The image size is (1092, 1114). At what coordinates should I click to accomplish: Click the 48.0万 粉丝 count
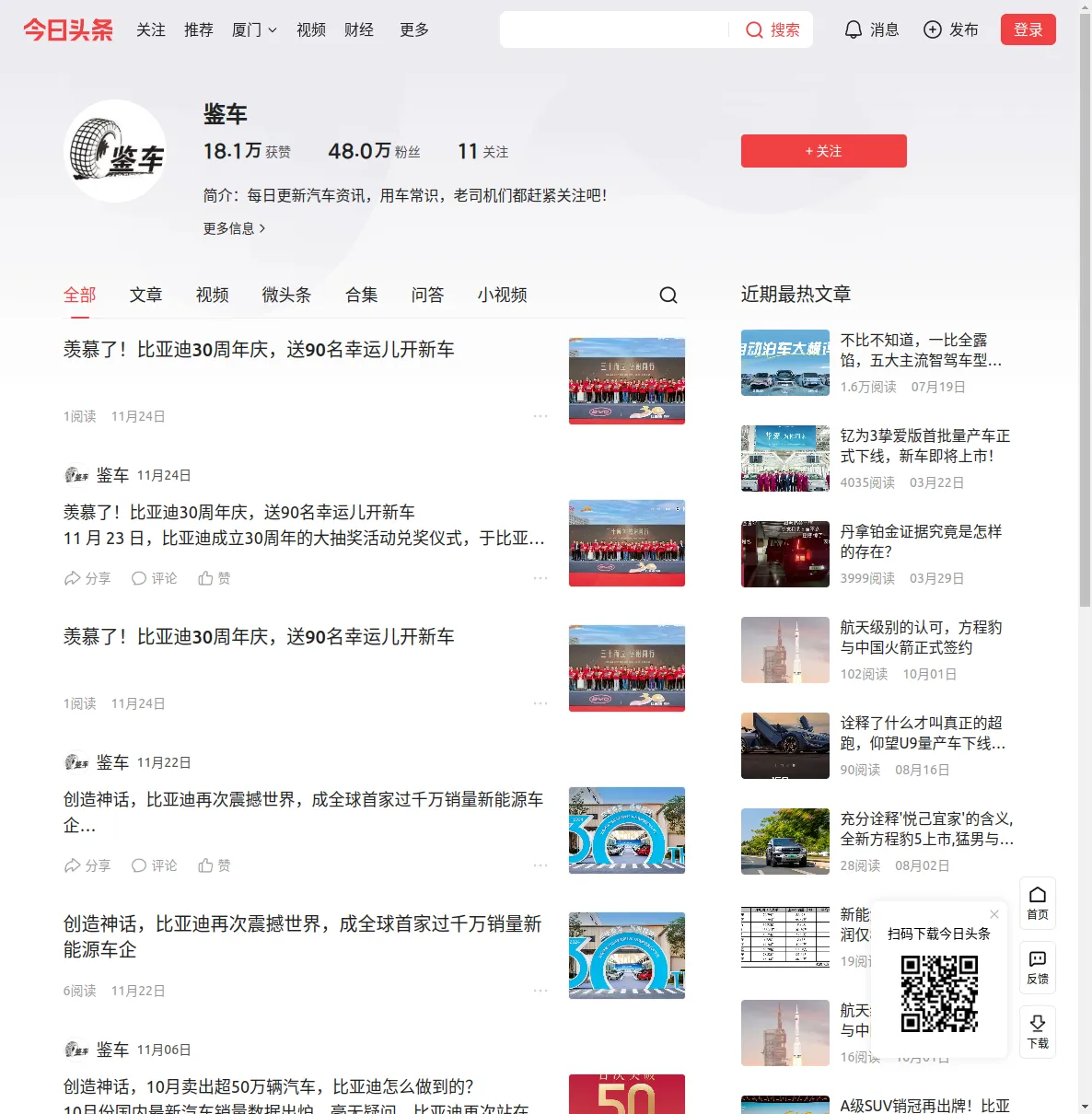[x=374, y=151]
